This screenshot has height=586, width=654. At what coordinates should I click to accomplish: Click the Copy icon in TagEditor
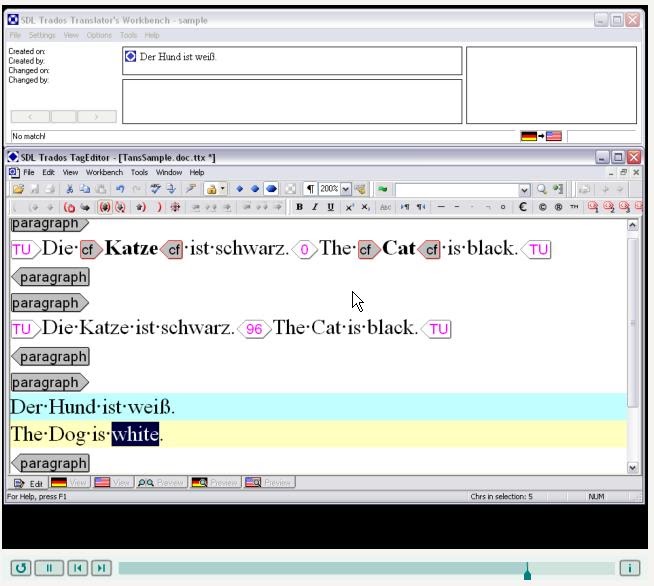point(85,189)
